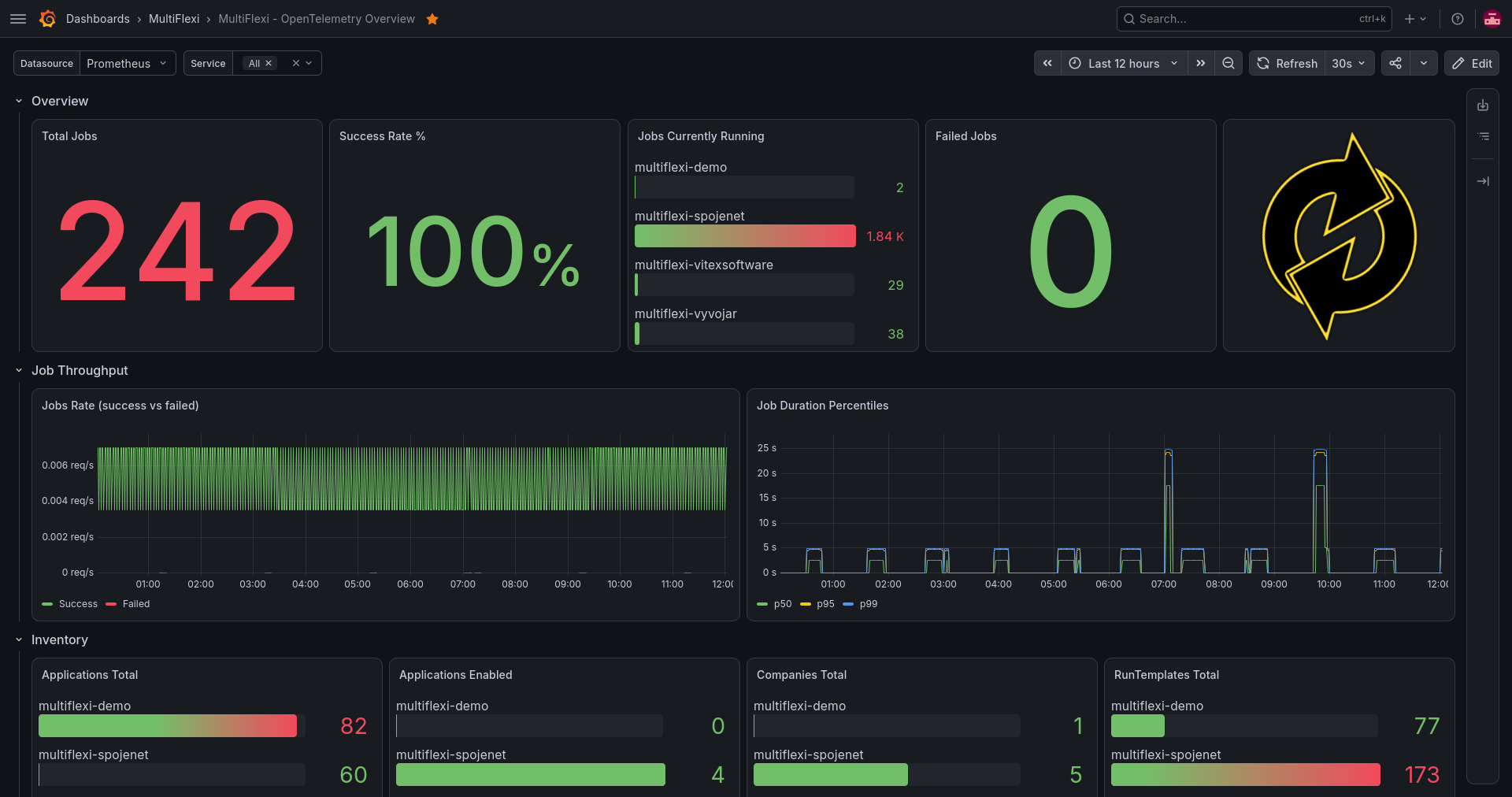Click the MultiFlexi lightning logo panel
The width and height of the screenshot is (1512, 797).
(1339, 235)
